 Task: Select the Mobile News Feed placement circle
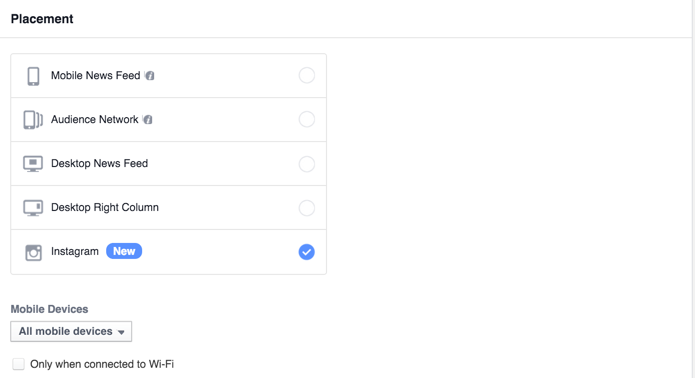tap(307, 75)
